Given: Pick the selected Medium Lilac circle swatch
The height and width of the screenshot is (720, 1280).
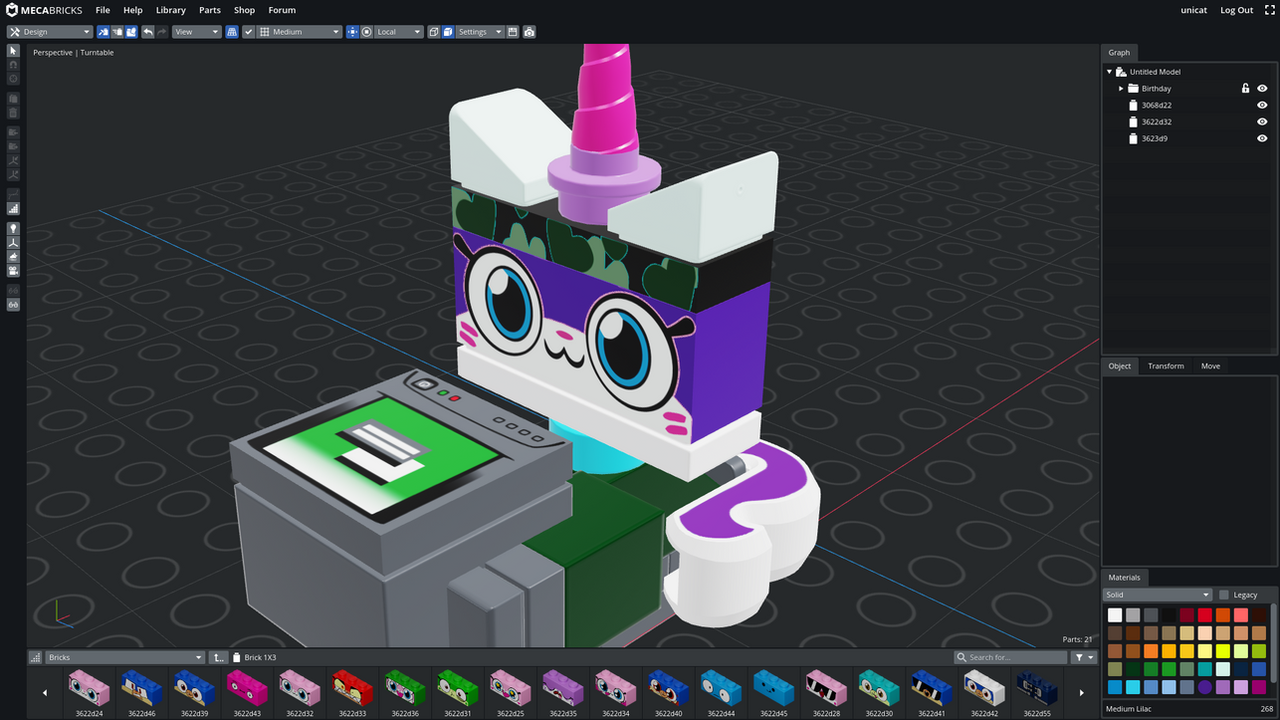Looking at the screenshot, I should click(x=1205, y=687).
